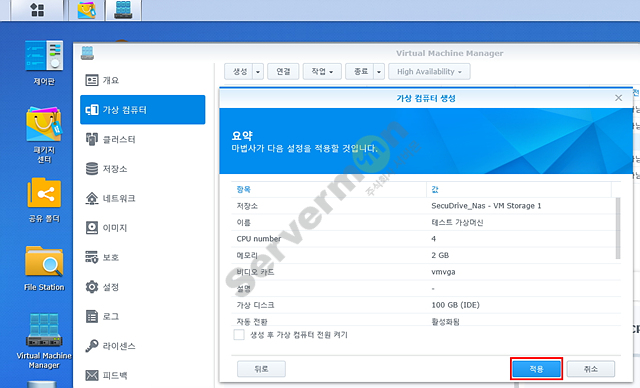Go to the 저장소 section
The image size is (640, 388).
point(115,169)
